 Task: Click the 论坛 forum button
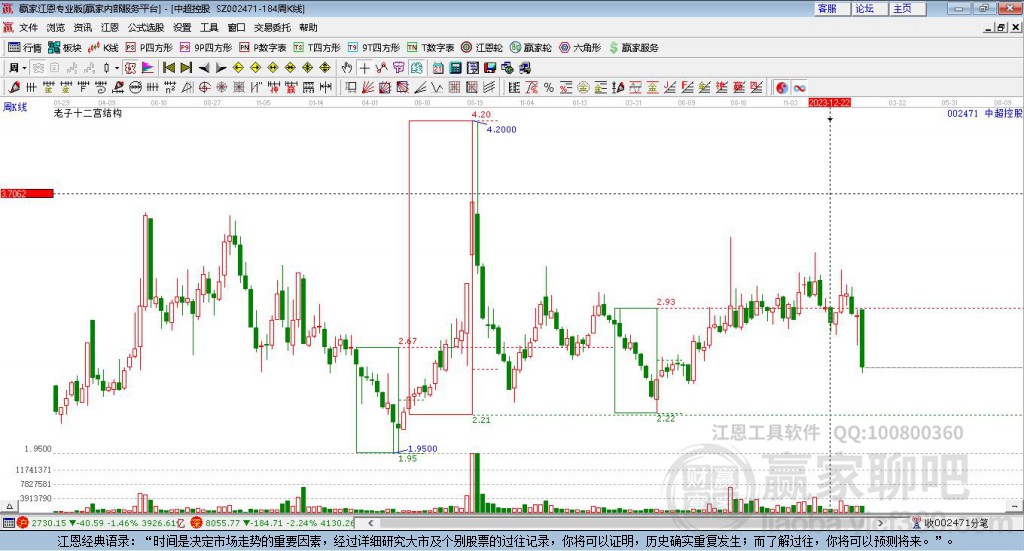click(869, 8)
